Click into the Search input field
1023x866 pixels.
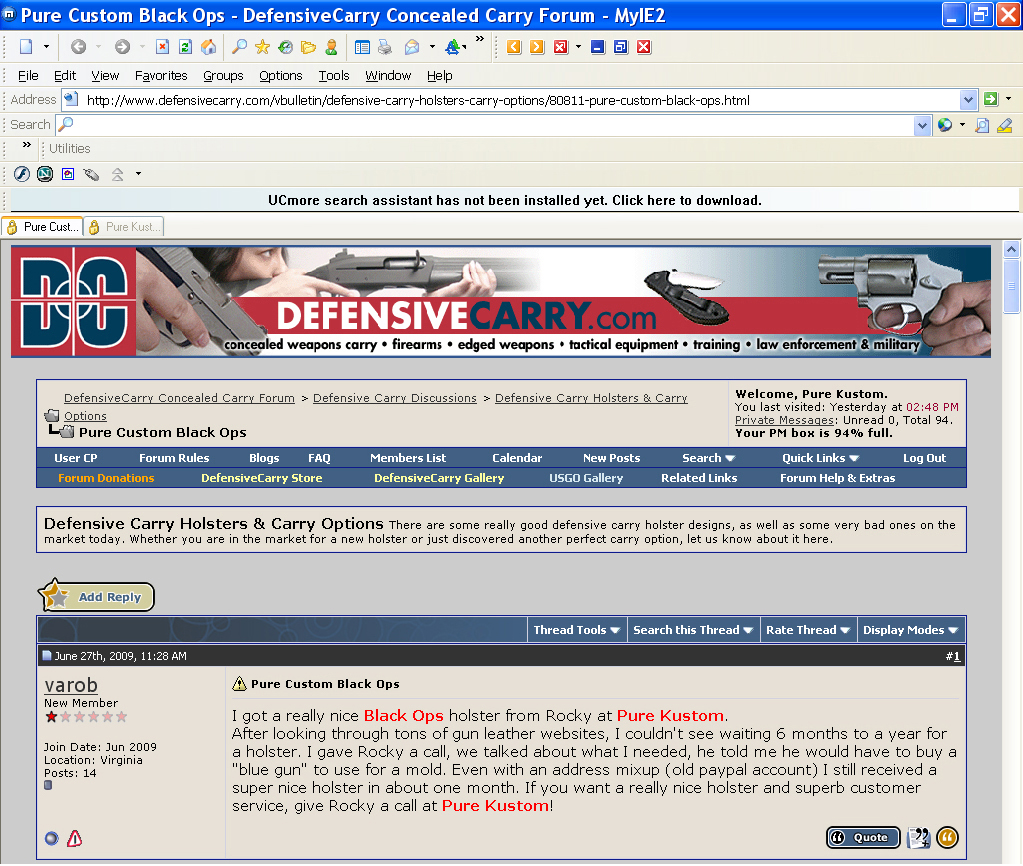tap(493, 125)
